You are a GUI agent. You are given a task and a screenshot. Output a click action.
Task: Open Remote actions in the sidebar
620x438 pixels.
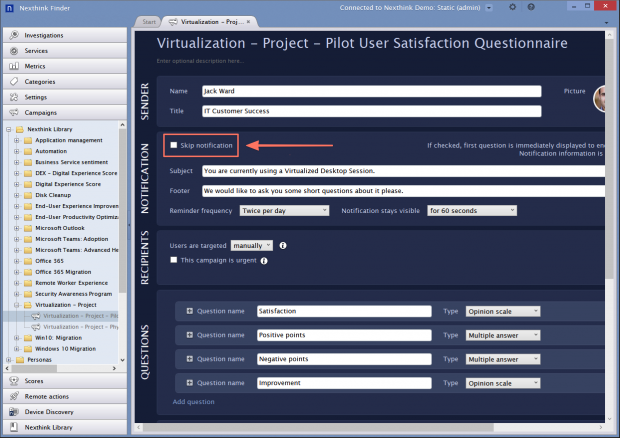(x=64, y=396)
